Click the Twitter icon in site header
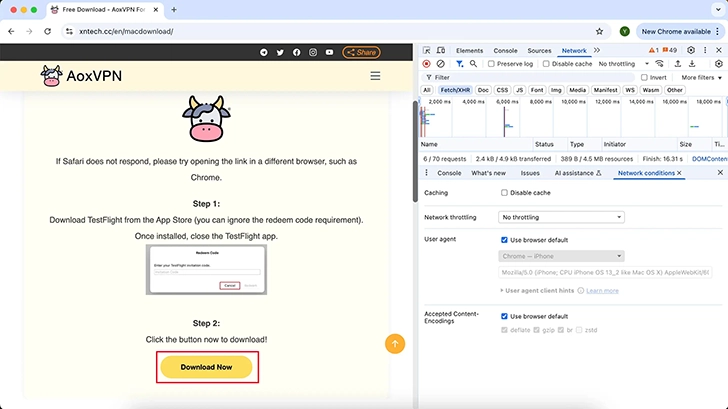This screenshot has height=409, width=728. tap(280, 52)
